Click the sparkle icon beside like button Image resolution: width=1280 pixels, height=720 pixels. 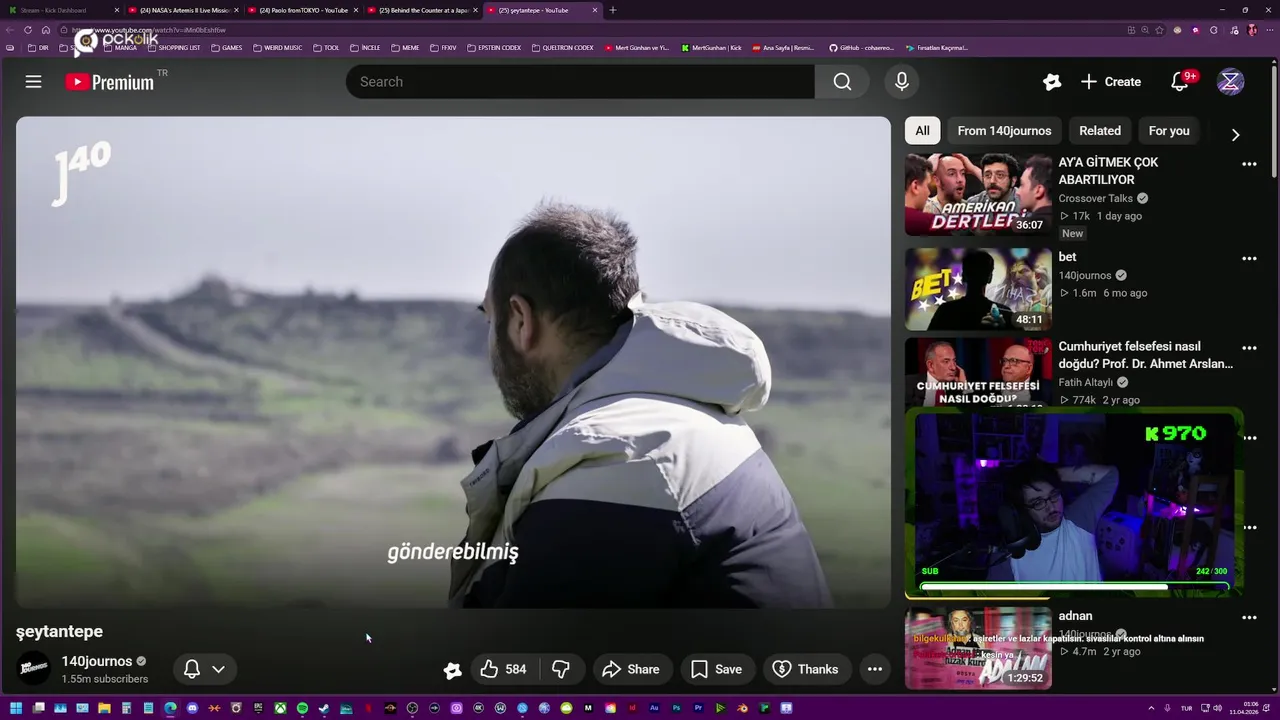(452, 670)
